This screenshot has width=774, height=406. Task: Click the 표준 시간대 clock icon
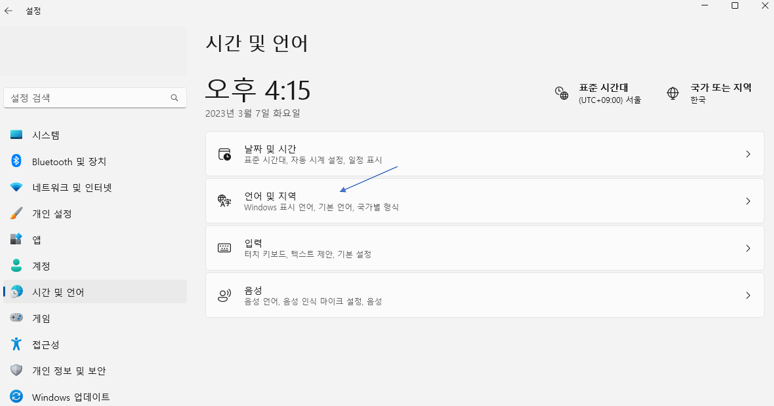(x=562, y=93)
